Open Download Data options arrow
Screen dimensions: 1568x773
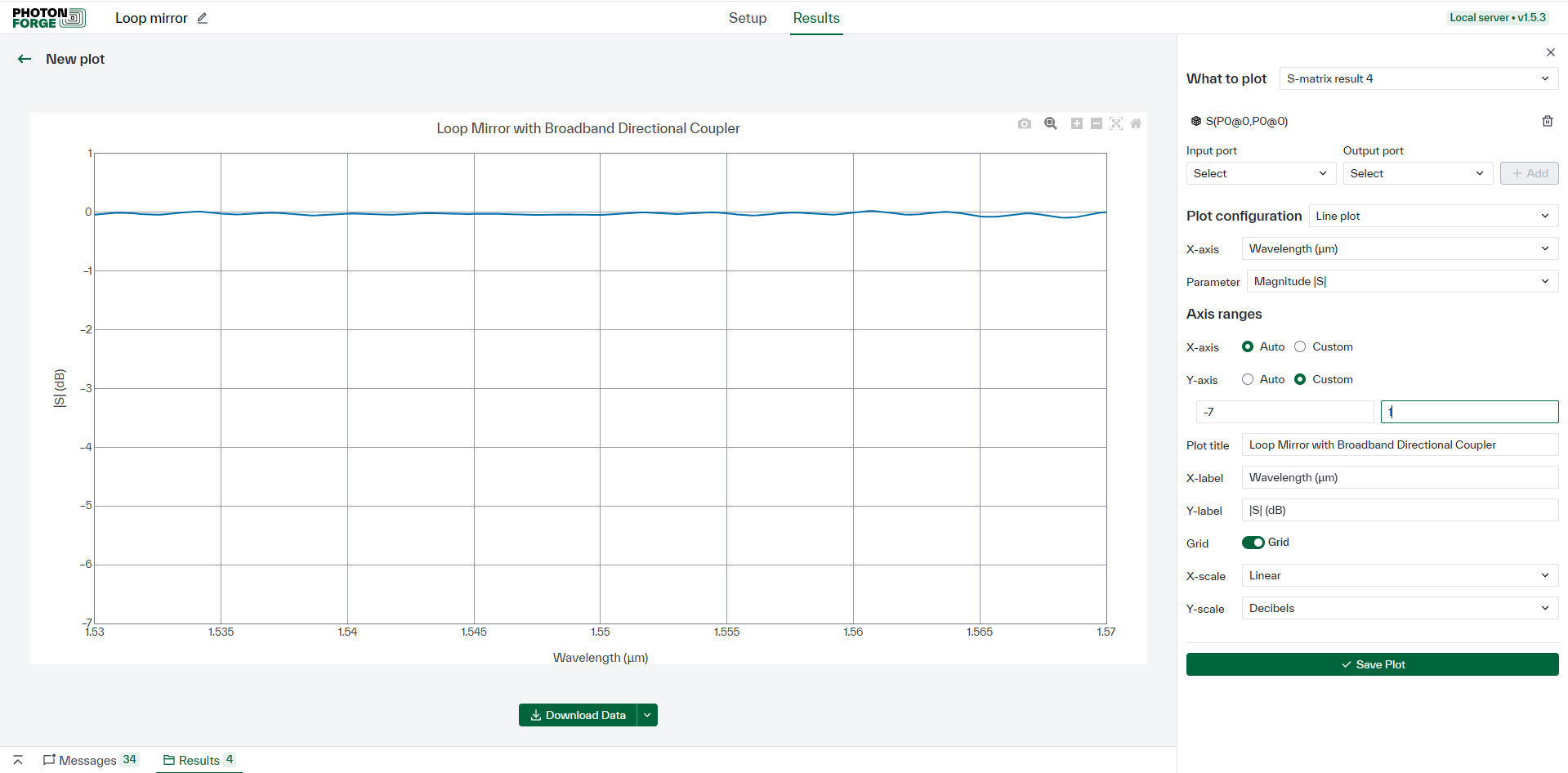pos(647,715)
